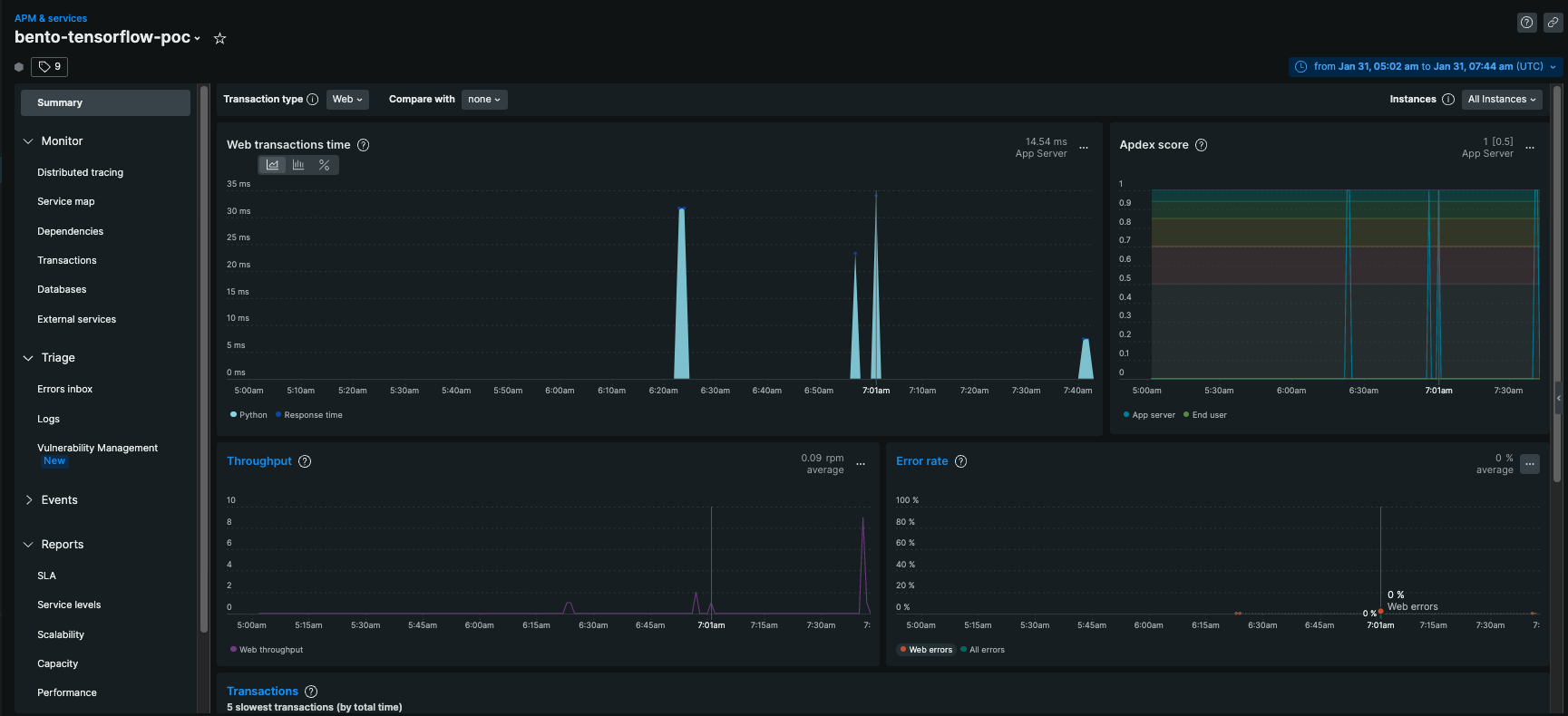The image size is (1568, 716).
Task: Open Scalability report
Action: coord(61,634)
